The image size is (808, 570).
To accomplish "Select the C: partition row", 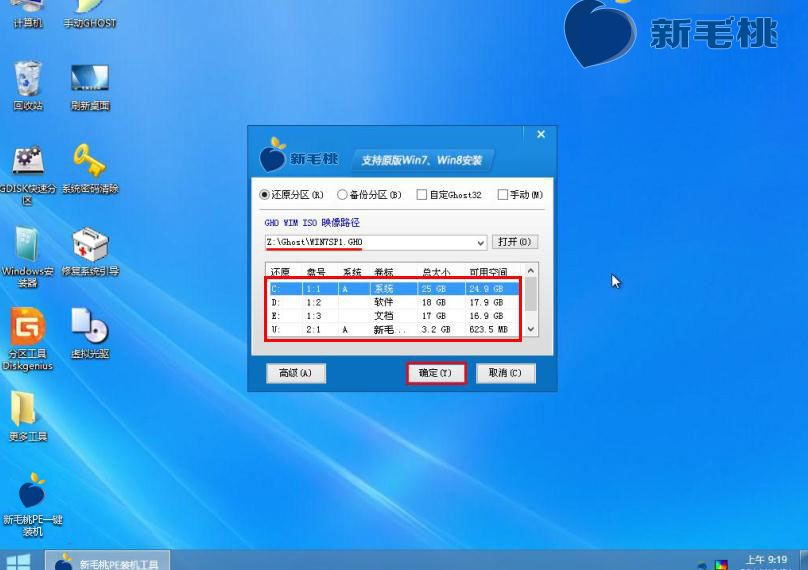I will [x=394, y=289].
